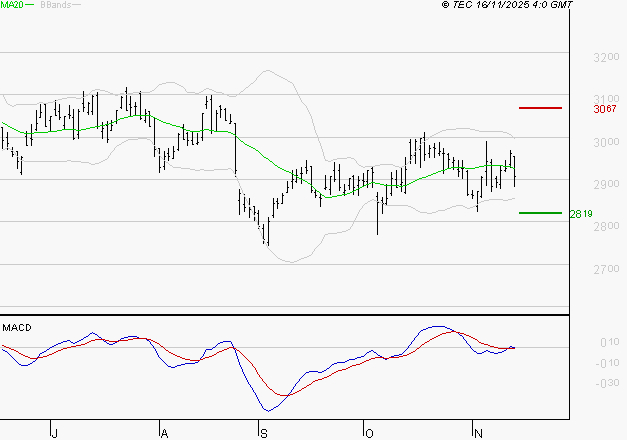
Task: Click the O month marker on the time axis
Action: (x=369, y=433)
